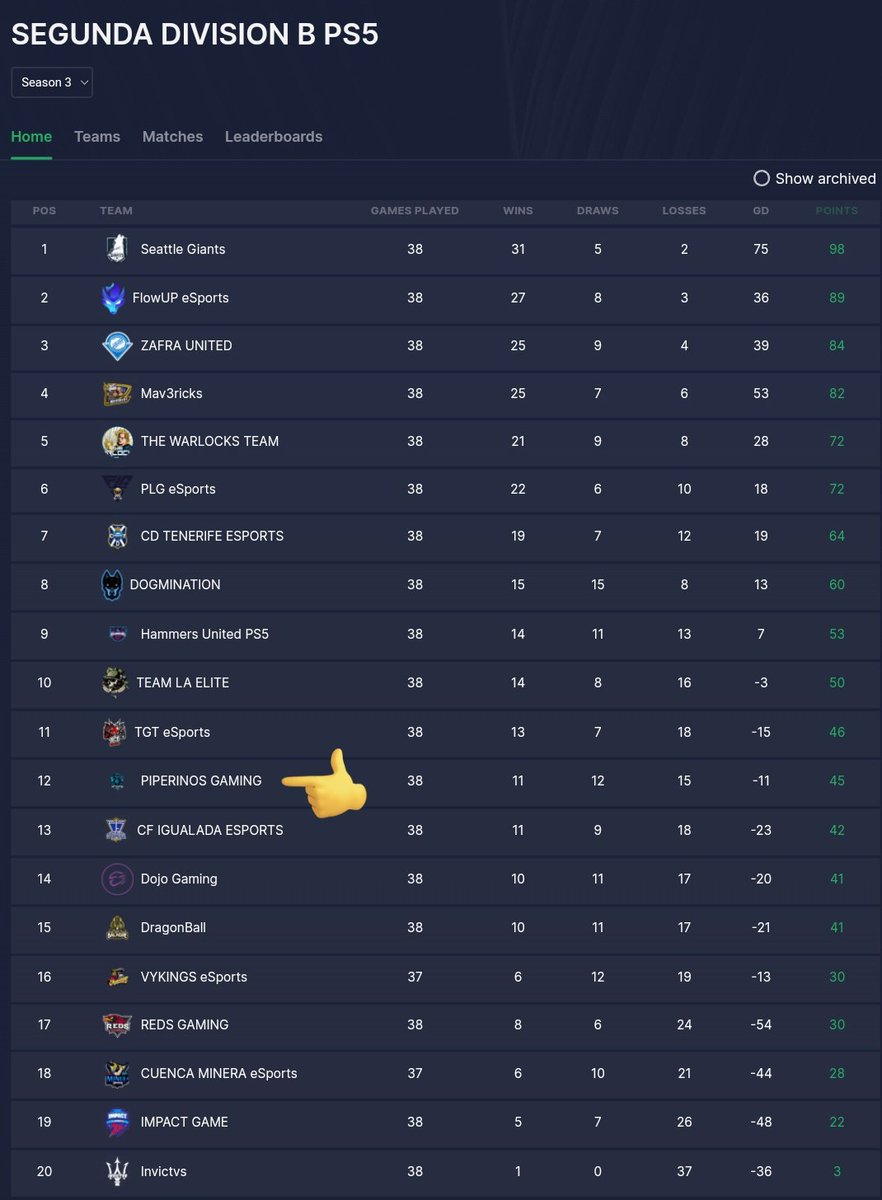Click the FlowUP eSports flame logo

coord(113,297)
